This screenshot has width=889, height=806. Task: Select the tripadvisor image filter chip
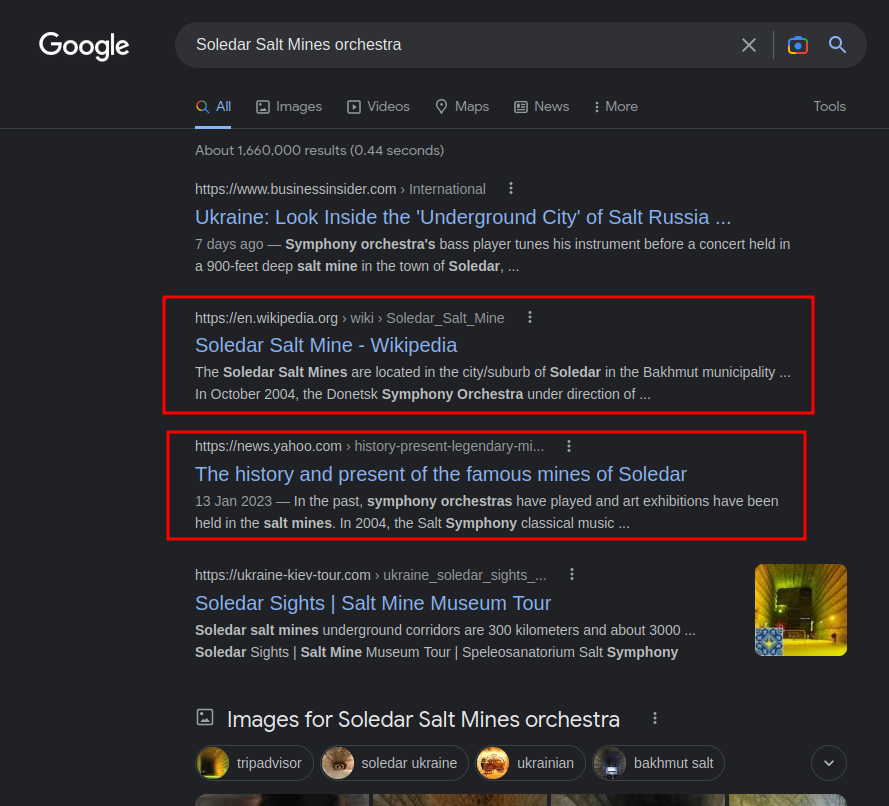(x=254, y=763)
